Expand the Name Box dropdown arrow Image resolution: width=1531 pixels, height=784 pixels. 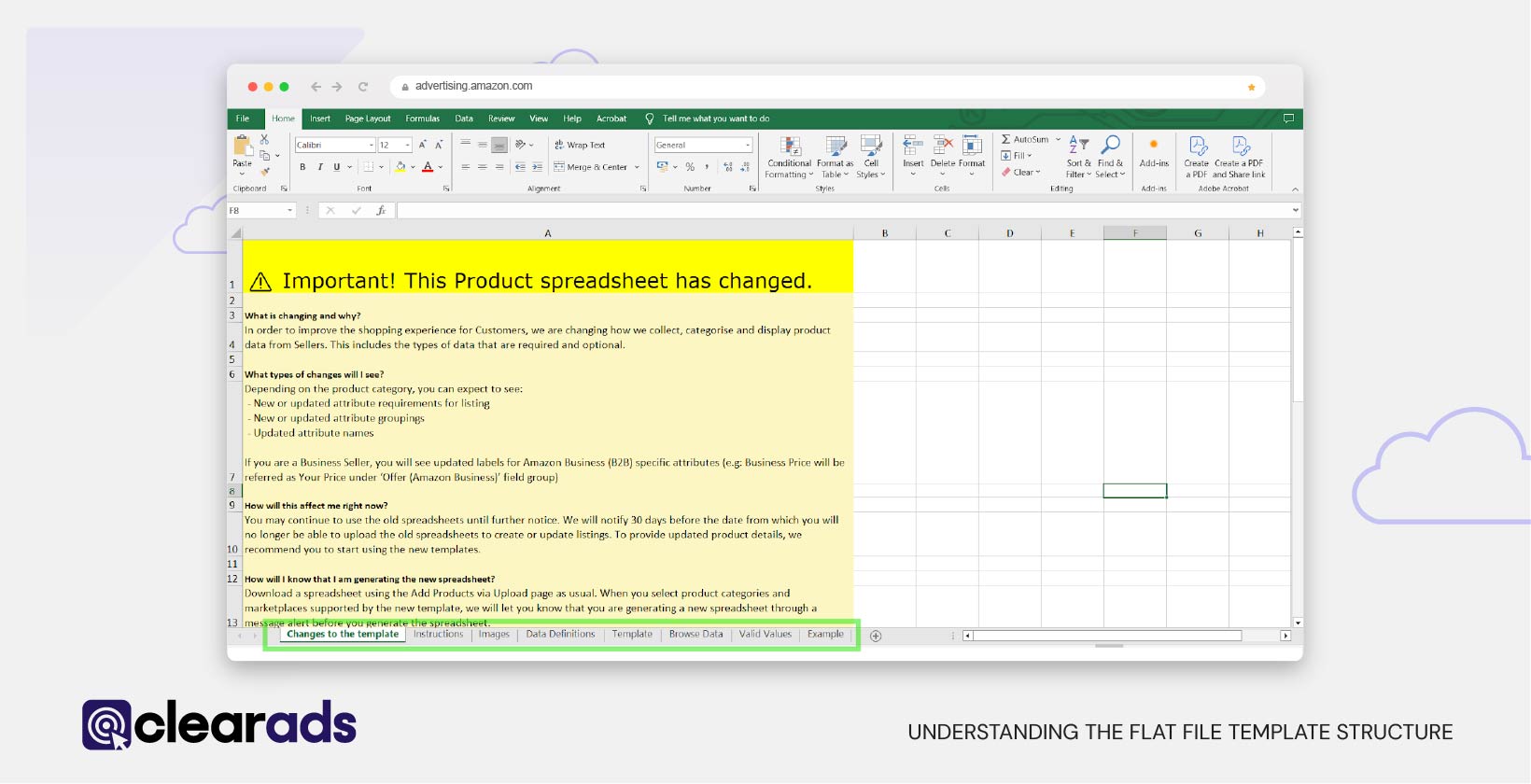pyautogui.click(x=289, y=211)
